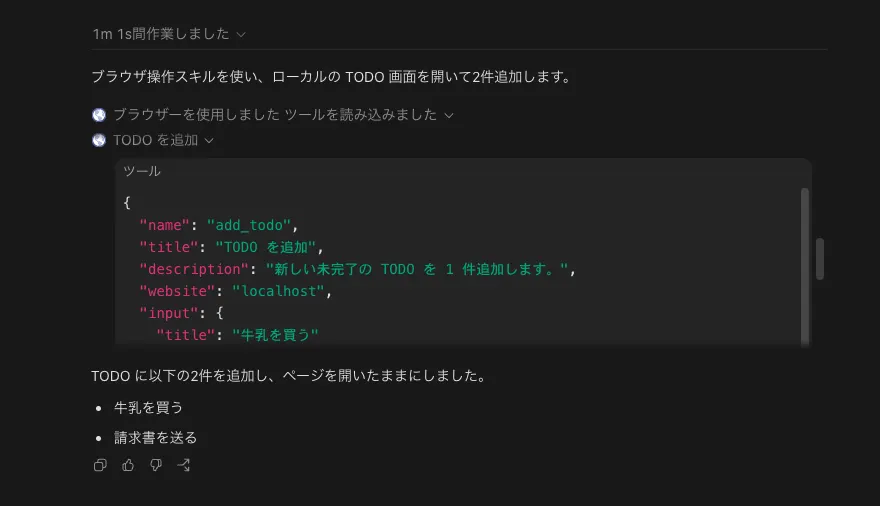Click the ツール header of the code panel
Image resolution: width=880 pixels, height=506 pixels.
pyautogui.click(x=142, y=171)
